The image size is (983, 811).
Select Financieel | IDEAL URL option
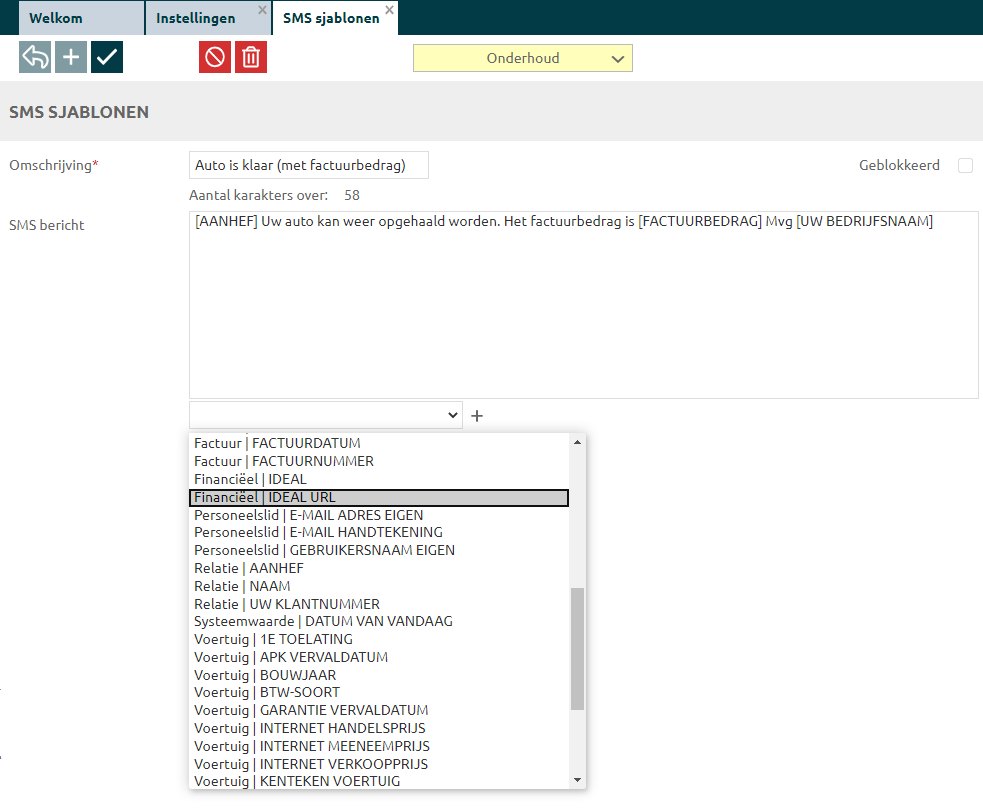(378, 498)
